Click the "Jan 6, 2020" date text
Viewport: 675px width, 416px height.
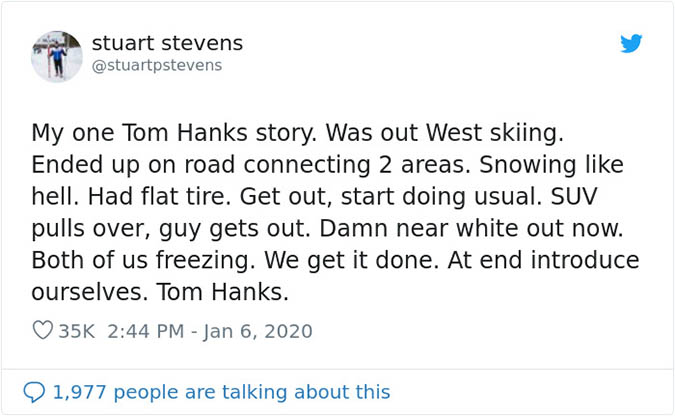click(x=258, y=331)
